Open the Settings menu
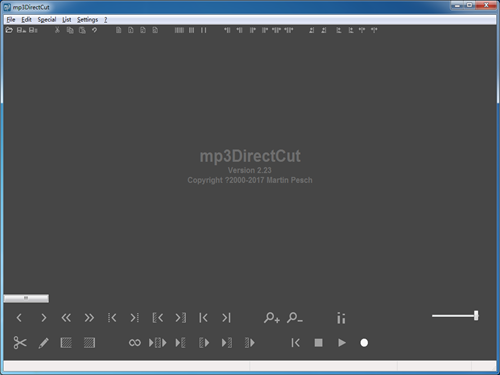 [x=87, y=20]
